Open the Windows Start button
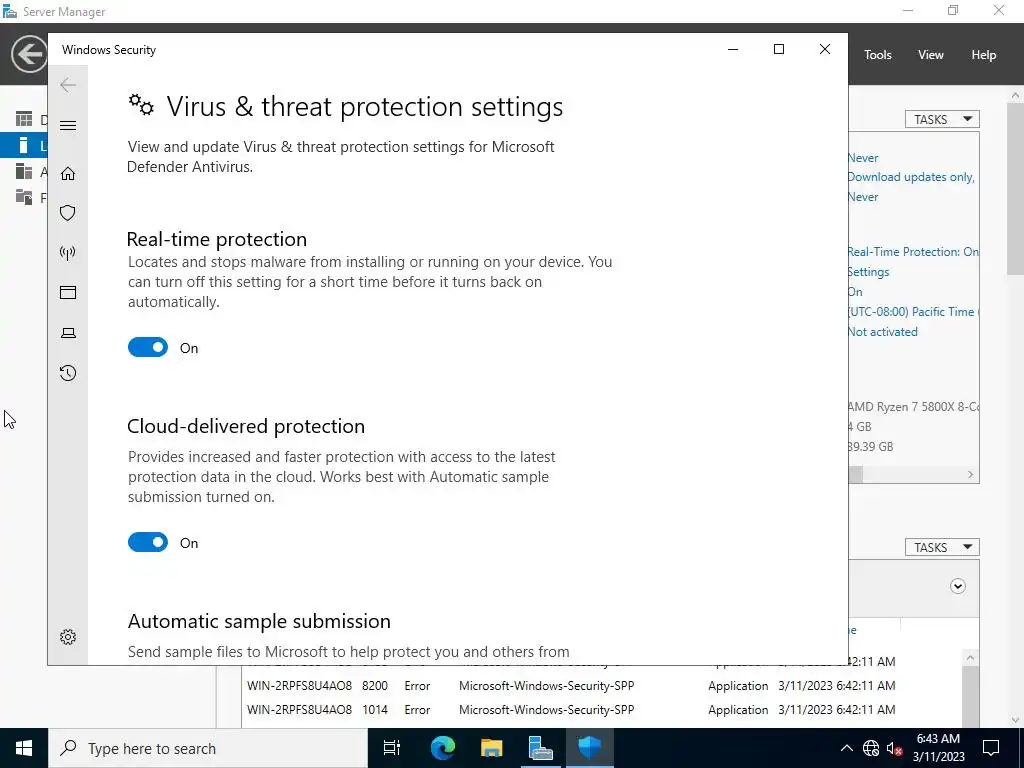This screenshot has width=1024, height=768. (24, 748)
